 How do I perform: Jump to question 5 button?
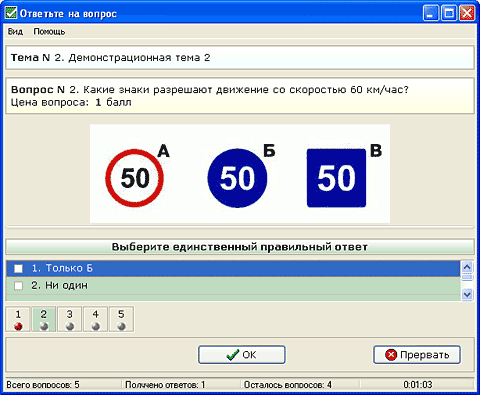click(x=121, y=319)
